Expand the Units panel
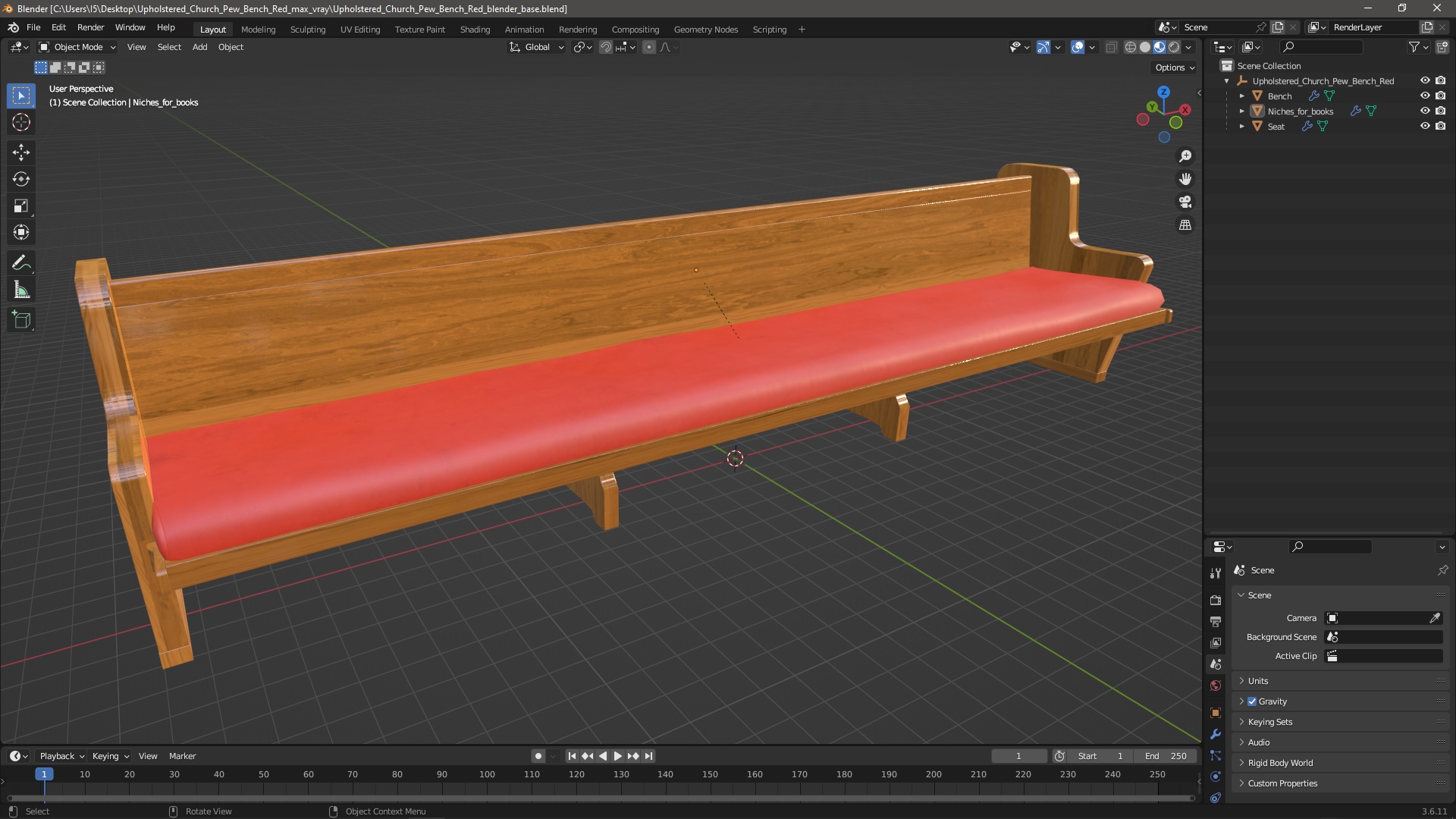1456x819 pixels. (1341, 681)
